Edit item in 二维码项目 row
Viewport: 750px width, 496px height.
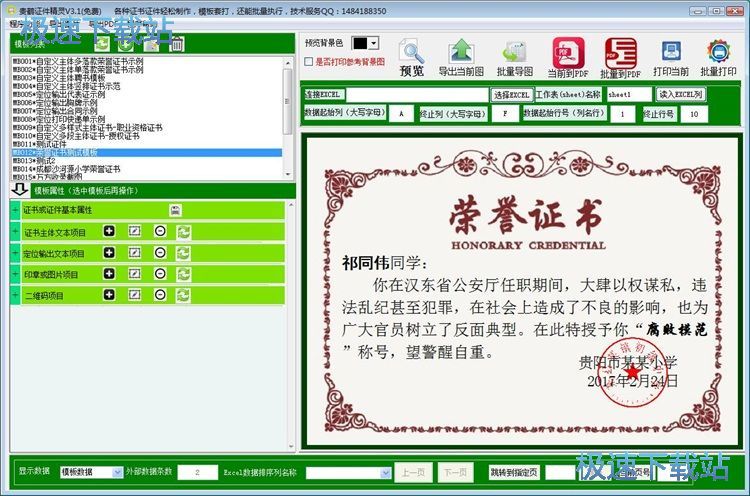[x=134, y=295]
